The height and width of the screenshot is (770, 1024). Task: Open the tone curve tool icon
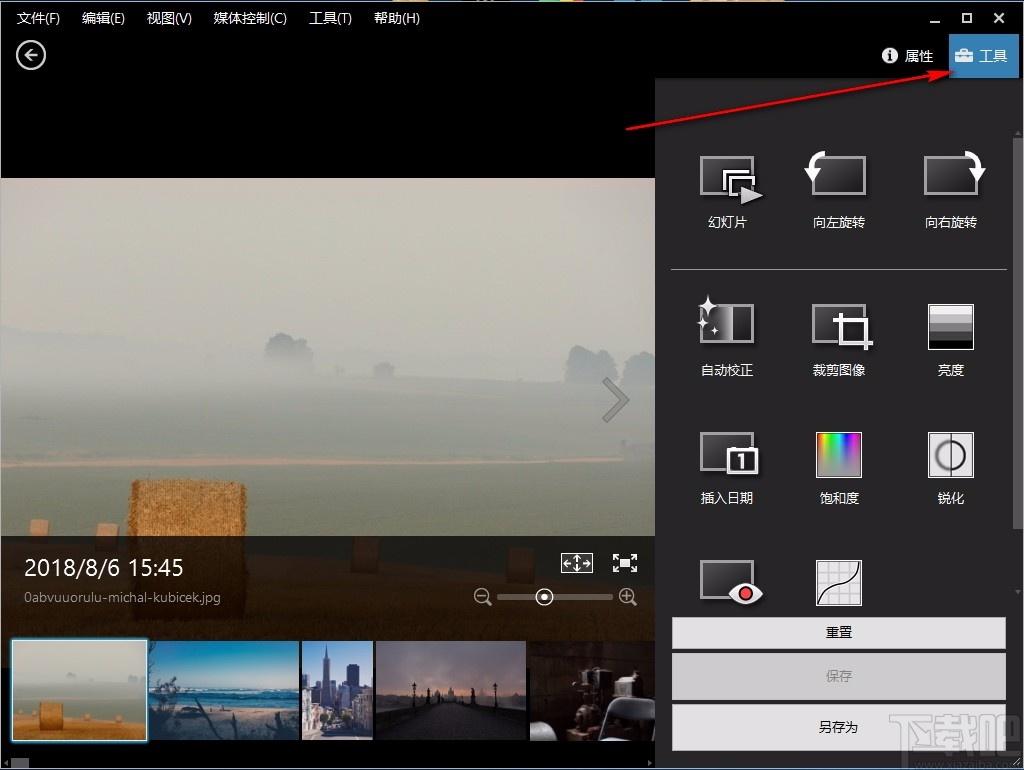pyautogui.click(x=839, y=583)
